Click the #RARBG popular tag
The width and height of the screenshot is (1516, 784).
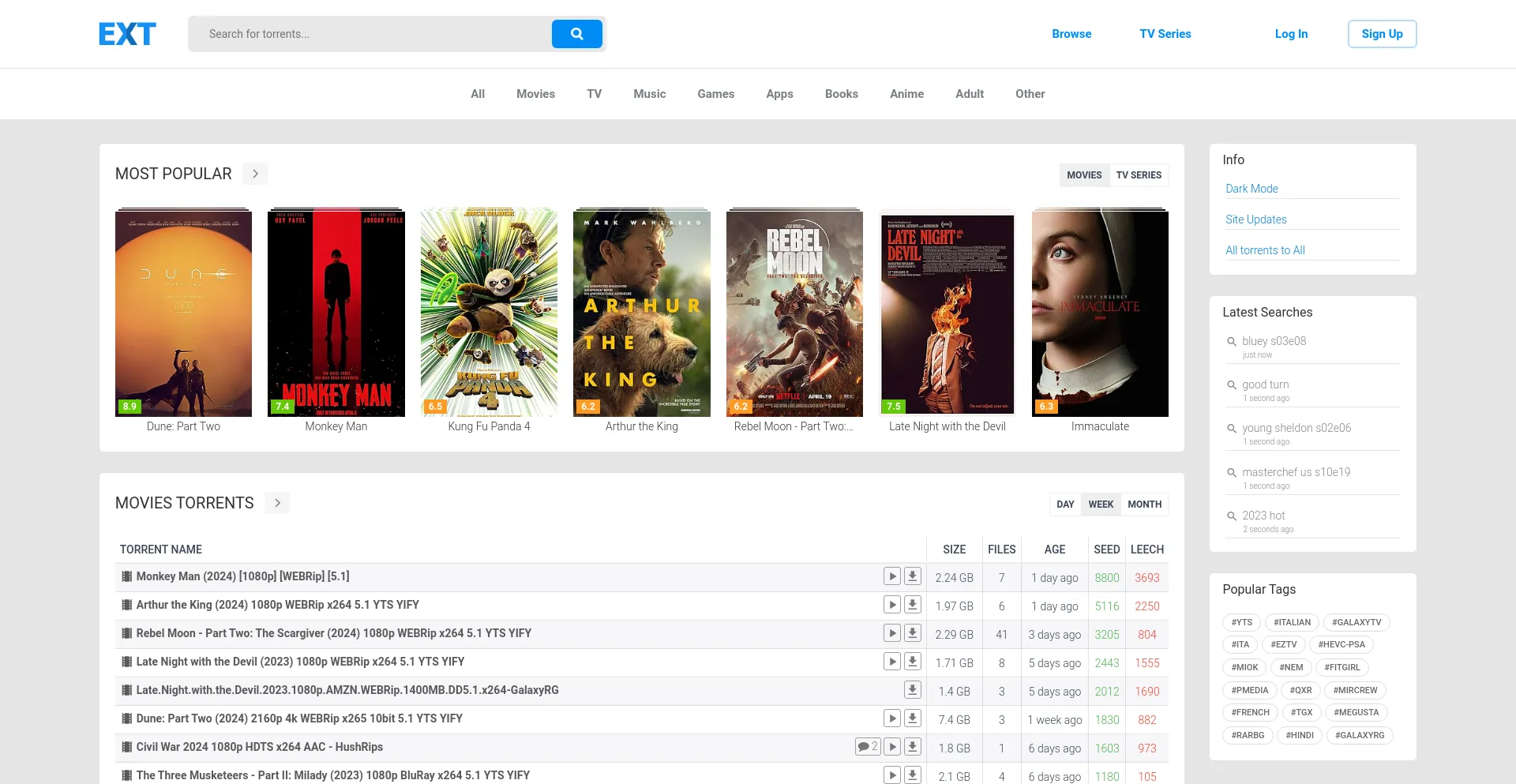click(1248, 735)
